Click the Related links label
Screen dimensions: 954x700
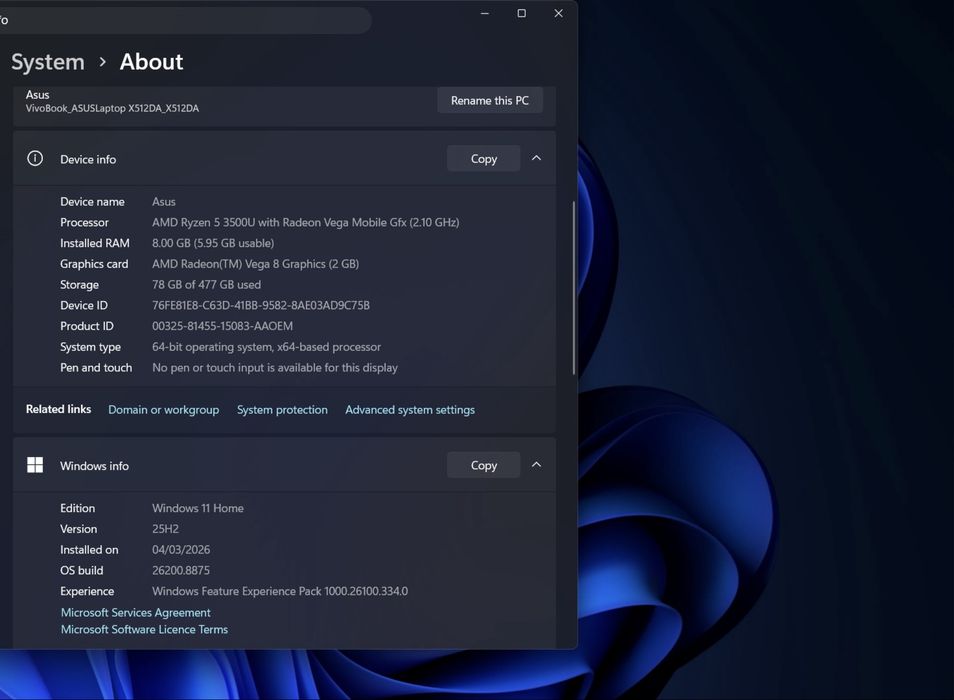click(58, 409)
